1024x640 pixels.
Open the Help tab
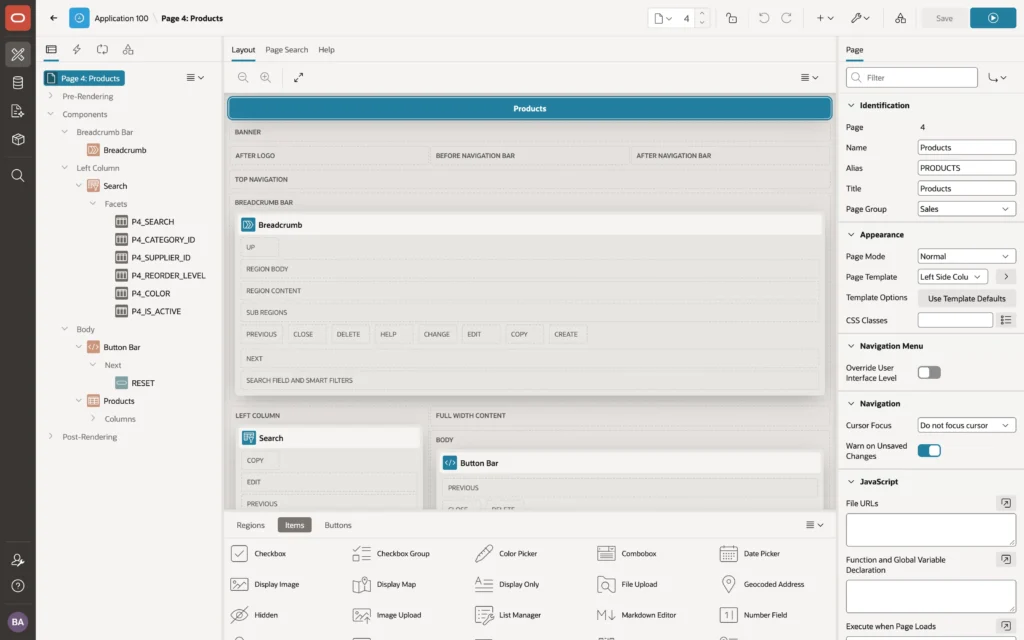point(326,50)
